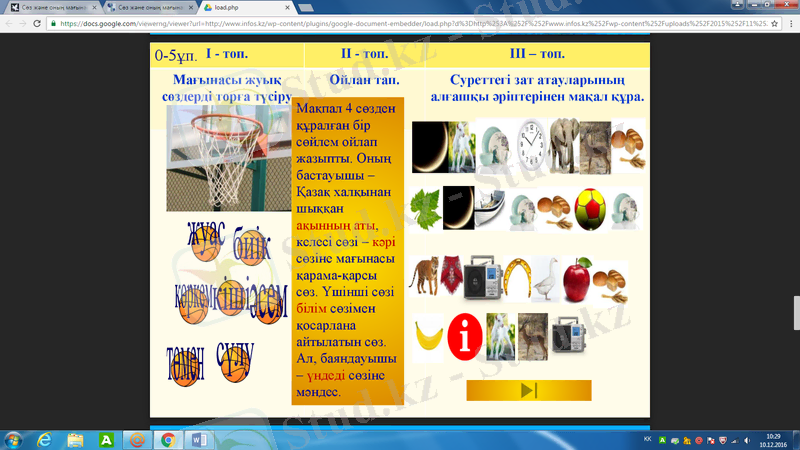Click the banana picture

tap(430, 338)
